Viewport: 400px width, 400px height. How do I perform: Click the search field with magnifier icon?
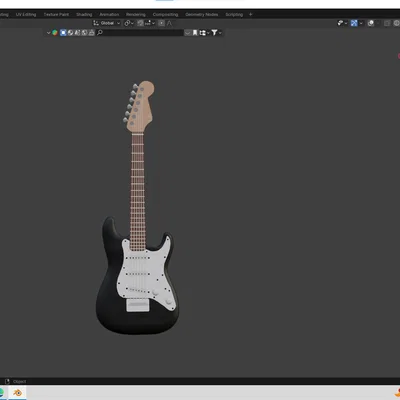pyautogui.click(x=140, y=33)
